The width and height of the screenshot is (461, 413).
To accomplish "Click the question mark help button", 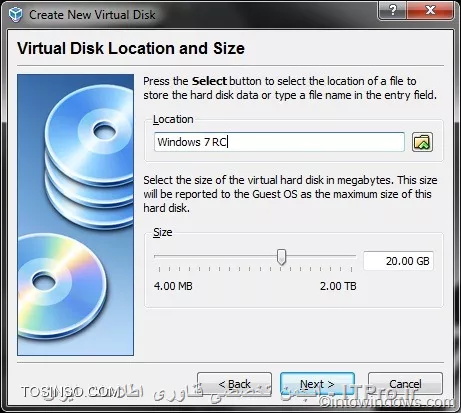I will (x=392, y=10).
